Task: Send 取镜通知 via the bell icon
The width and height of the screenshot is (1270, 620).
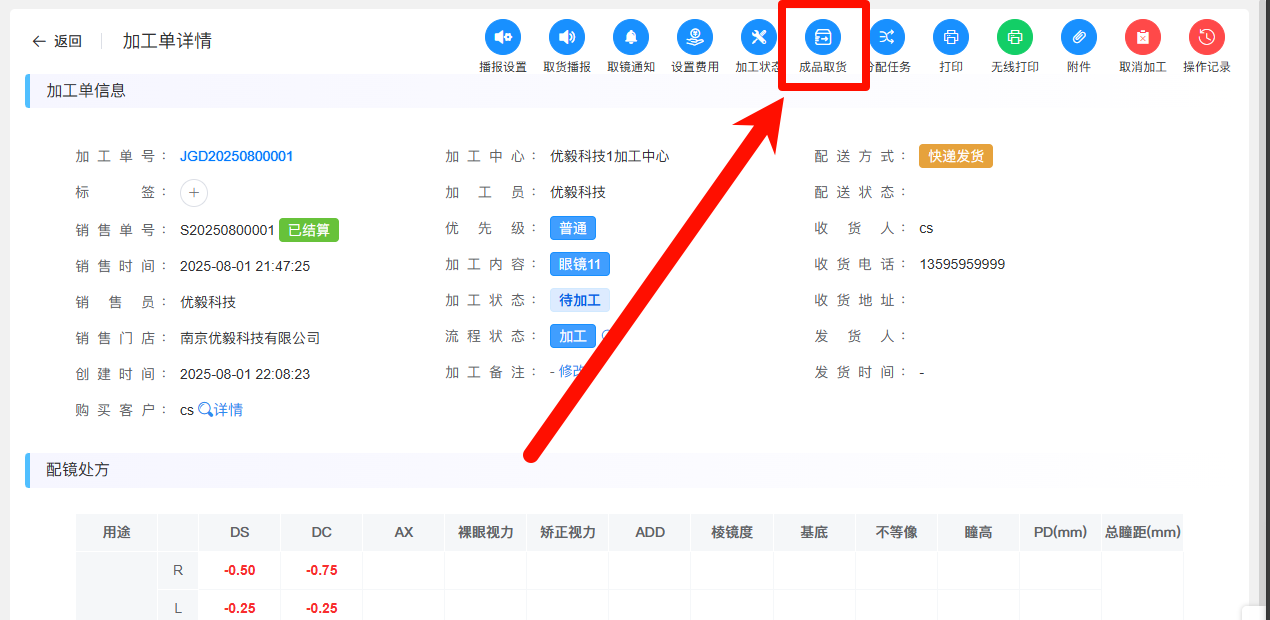Action: tap(631, 38)
